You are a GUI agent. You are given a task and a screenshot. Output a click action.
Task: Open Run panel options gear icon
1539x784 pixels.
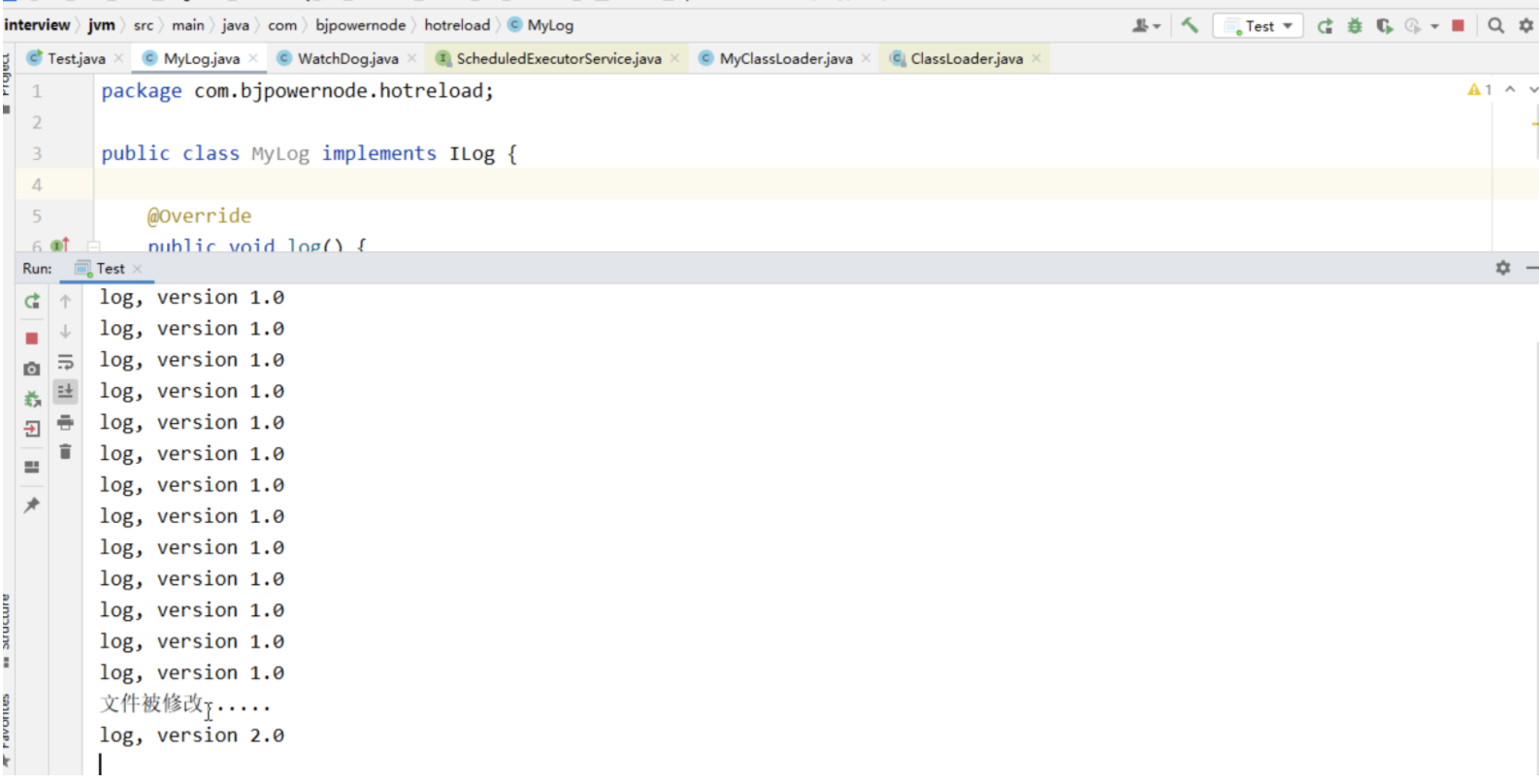pos(1503,268)
